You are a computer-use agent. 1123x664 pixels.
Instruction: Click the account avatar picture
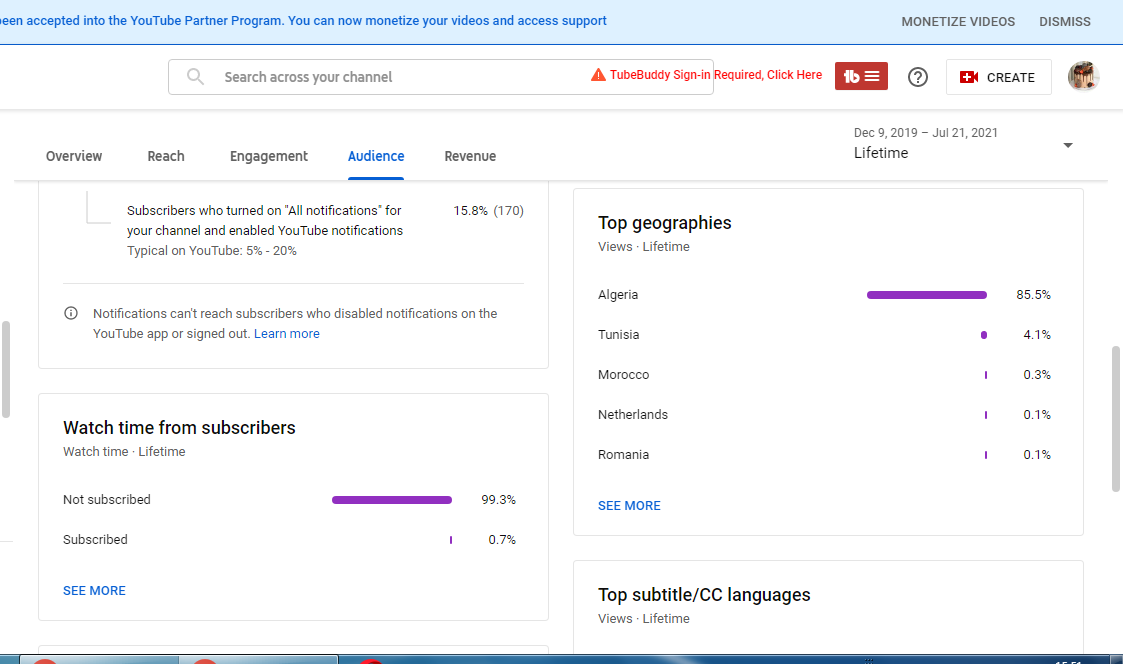click(x=1083, y=76)
